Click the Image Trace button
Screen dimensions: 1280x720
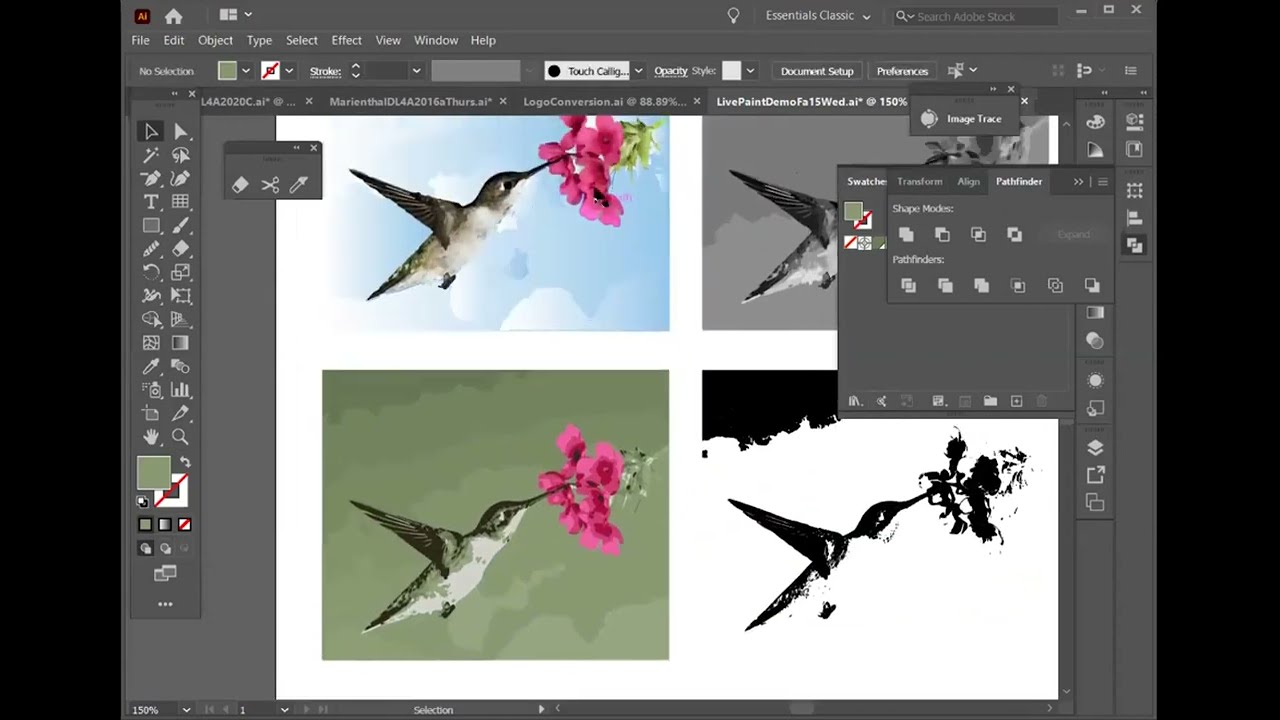pyautogui.click(x=963, y=119)
